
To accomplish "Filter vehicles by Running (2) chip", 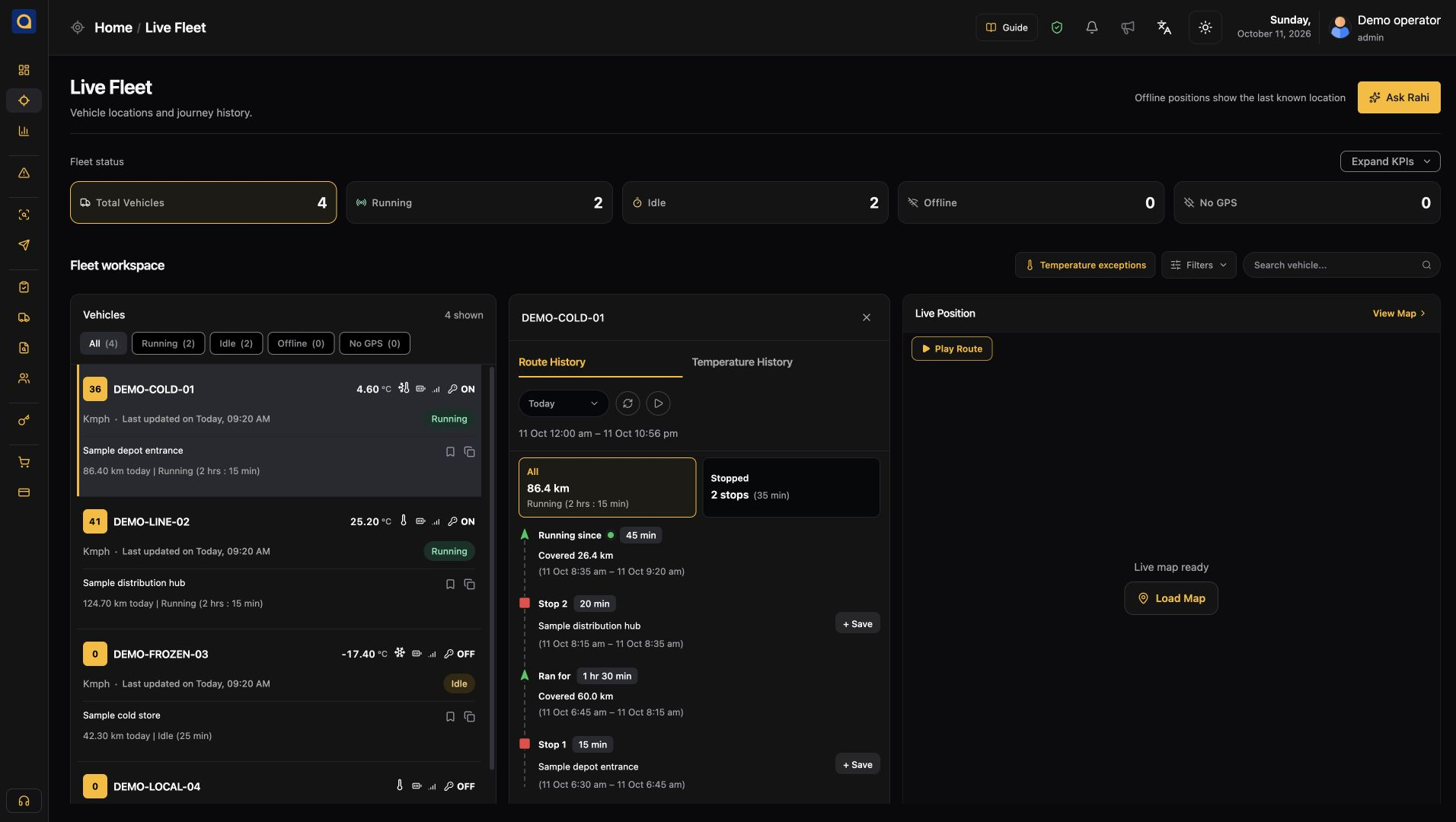I will click(168, 343).
